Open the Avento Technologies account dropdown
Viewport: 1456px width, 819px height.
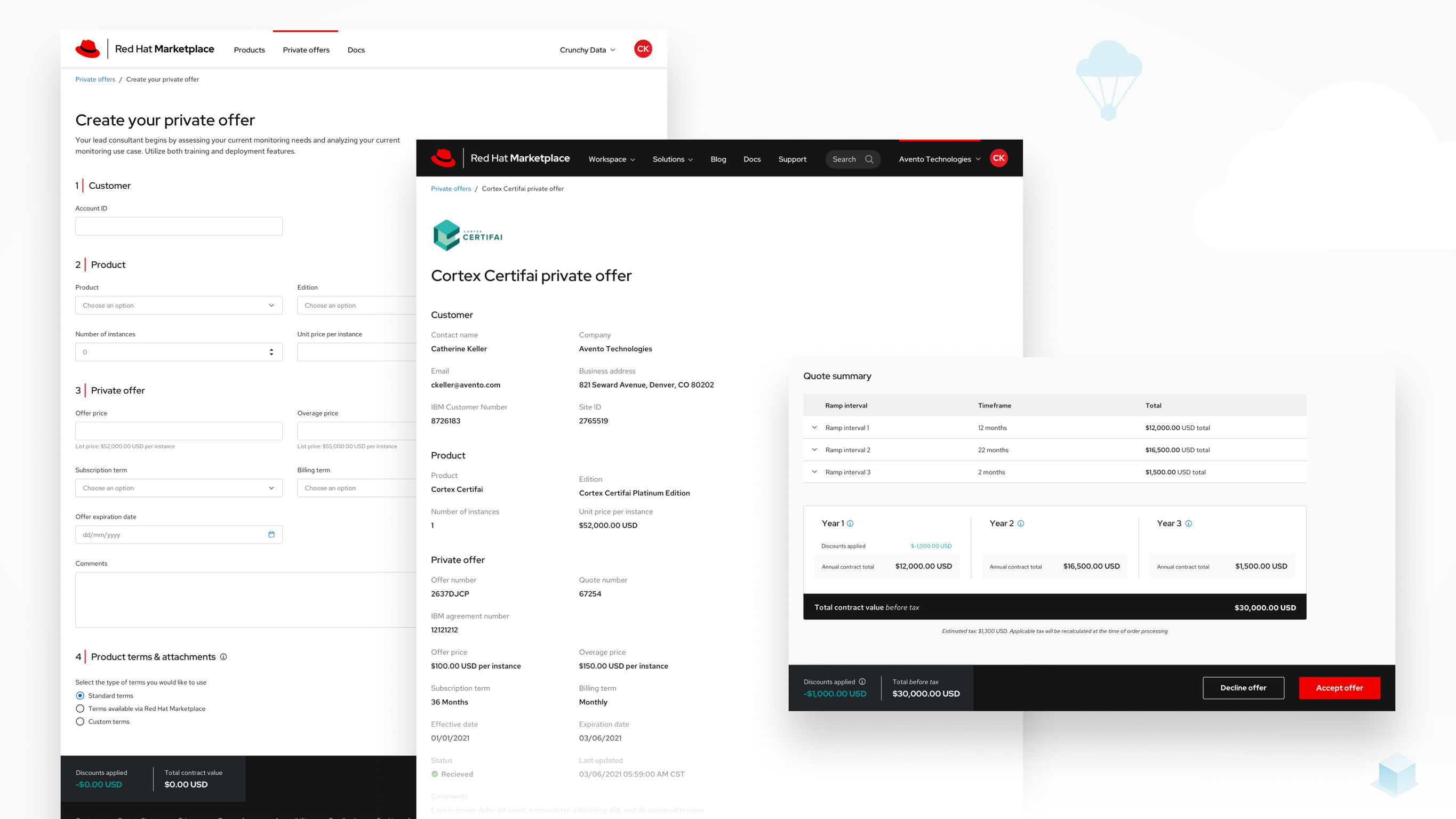click(x=939, y=159)
